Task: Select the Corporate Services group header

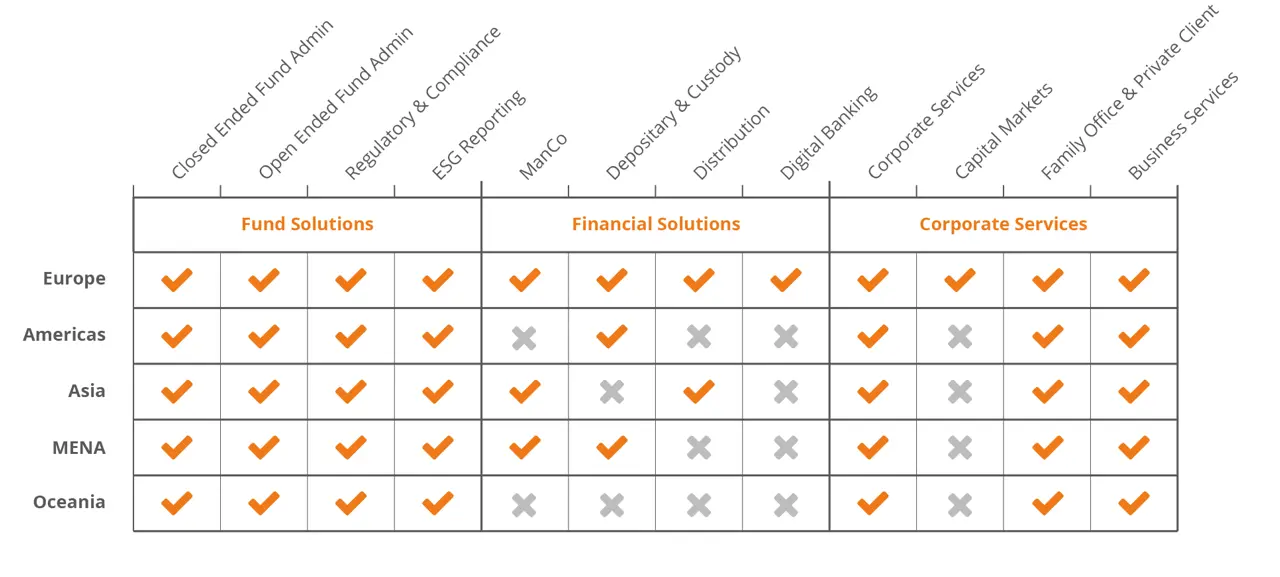Action: (1003, 224)
